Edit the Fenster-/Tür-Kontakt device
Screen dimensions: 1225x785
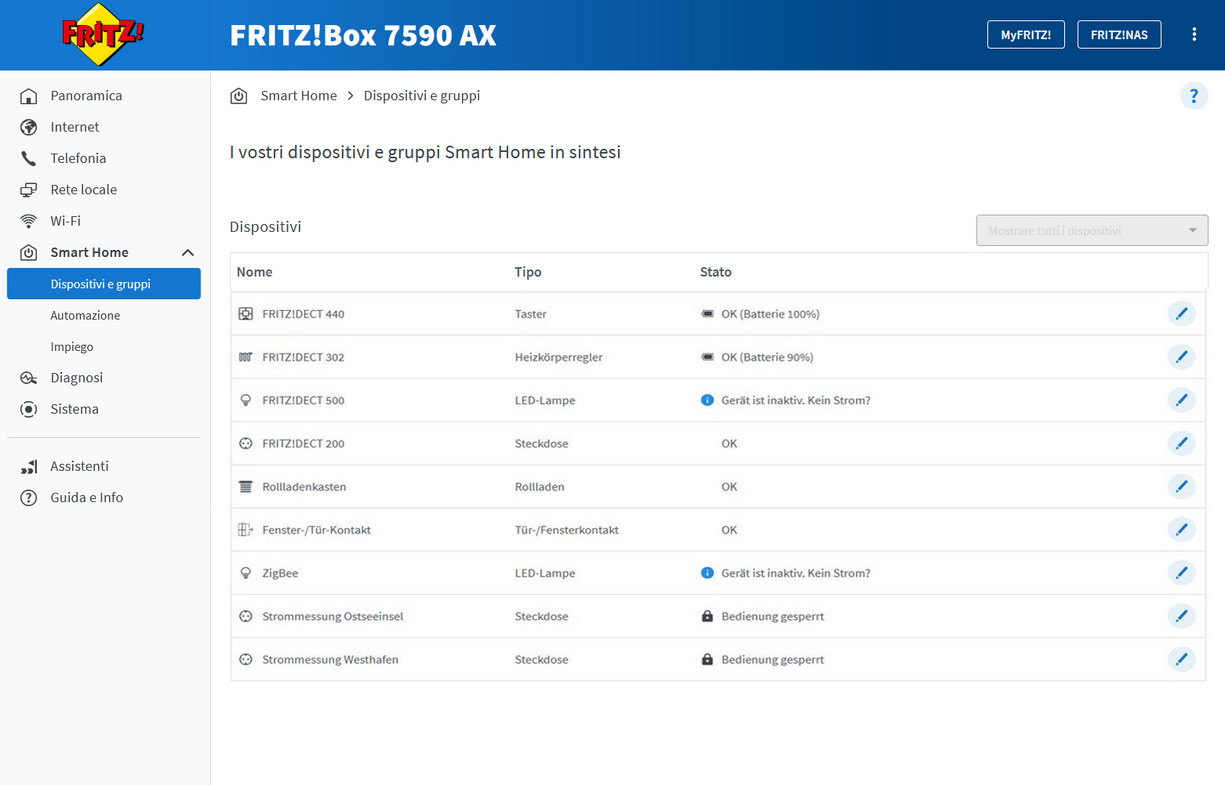click(x=1181, y=530)
